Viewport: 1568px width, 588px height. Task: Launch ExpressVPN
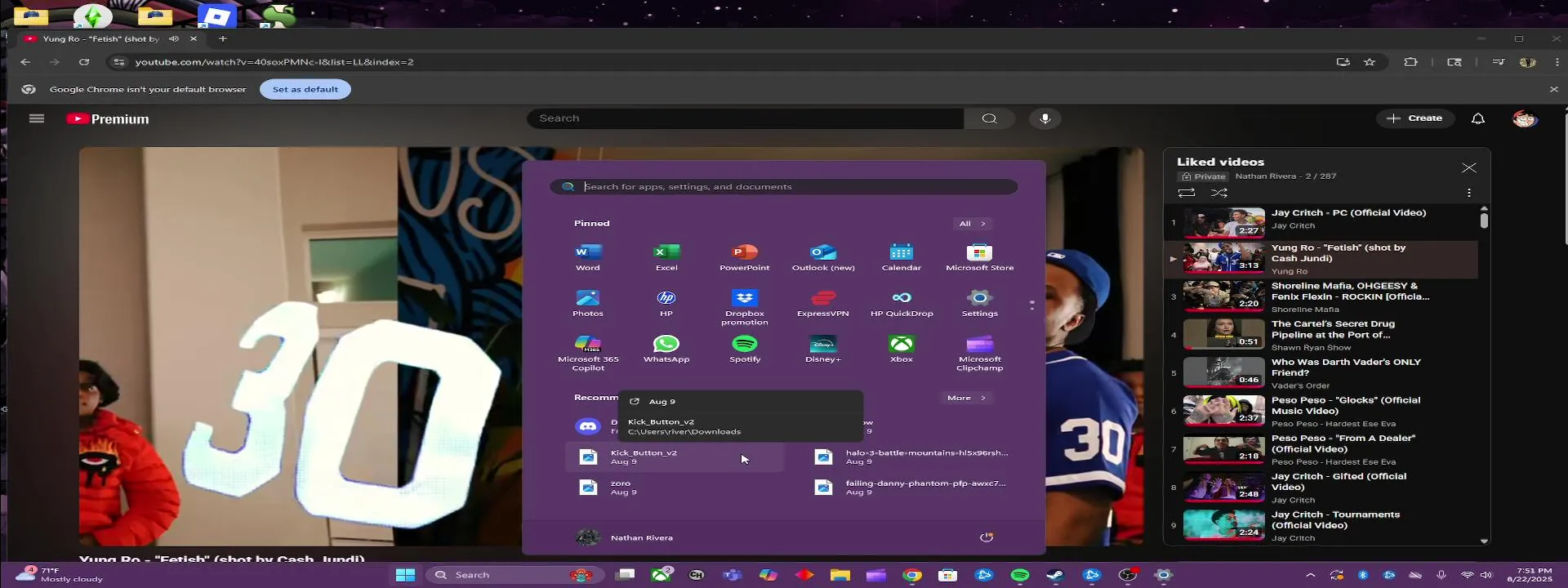click(823, 303)
